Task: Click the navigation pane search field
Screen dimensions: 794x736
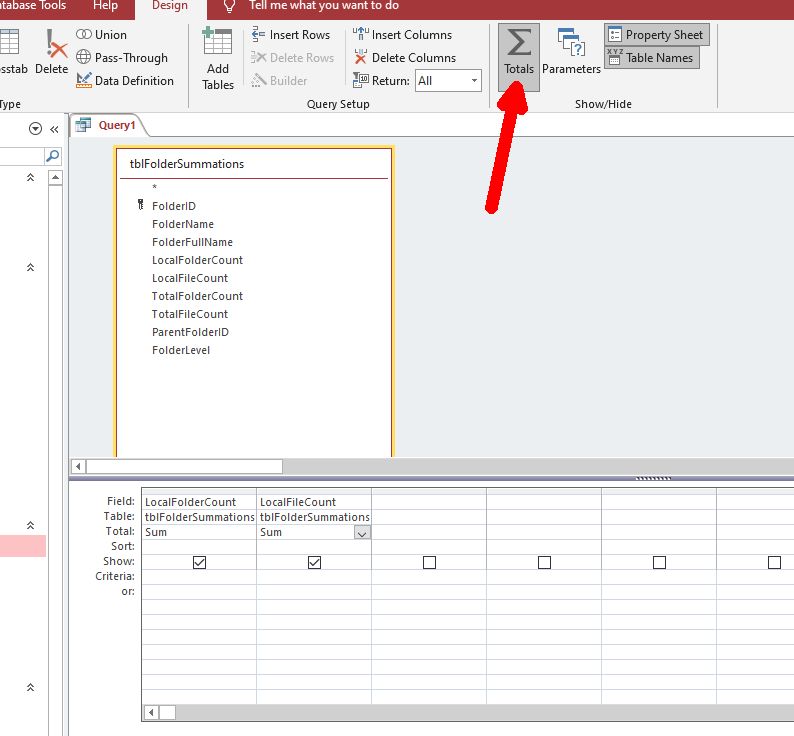Action: (21, 156)
